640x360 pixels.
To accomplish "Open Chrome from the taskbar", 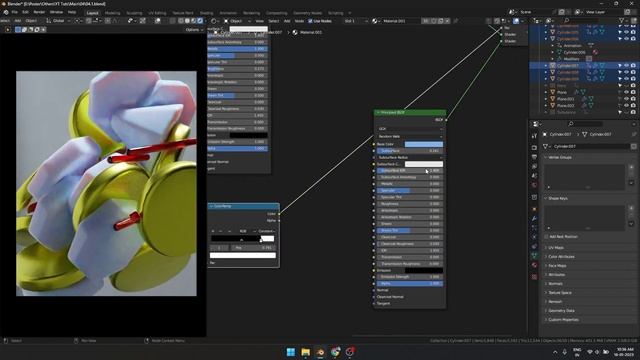I will point(336,352).
